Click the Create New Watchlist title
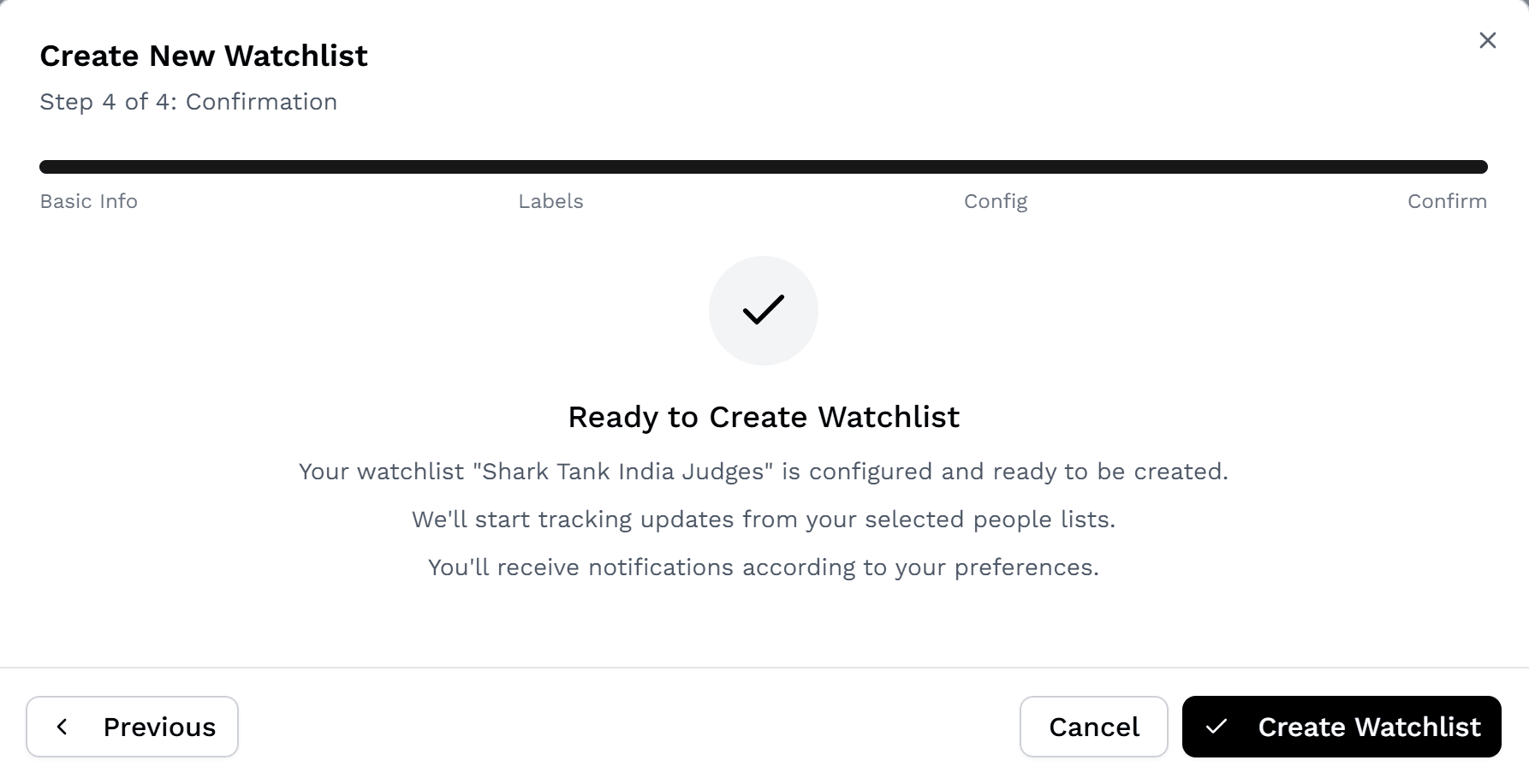Viewport: 1529px width, 784px height. coord(204,55)
